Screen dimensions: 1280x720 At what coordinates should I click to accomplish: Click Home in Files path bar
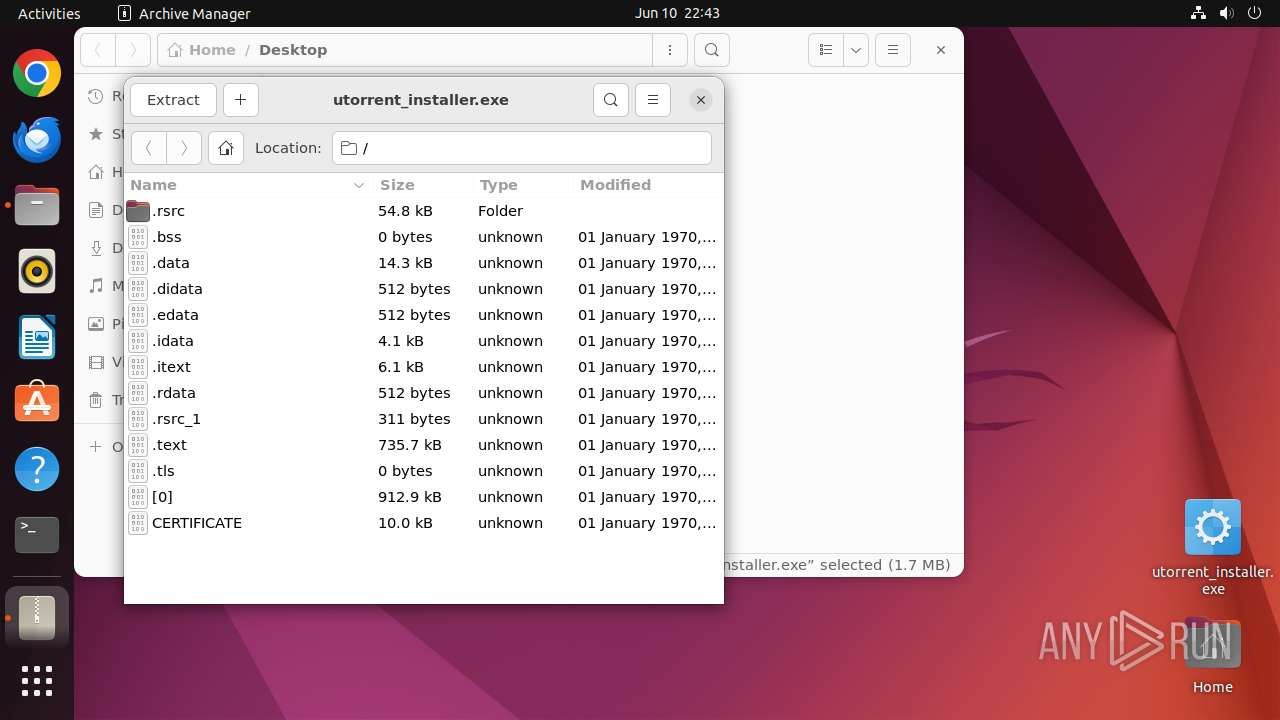coord(202,50)
